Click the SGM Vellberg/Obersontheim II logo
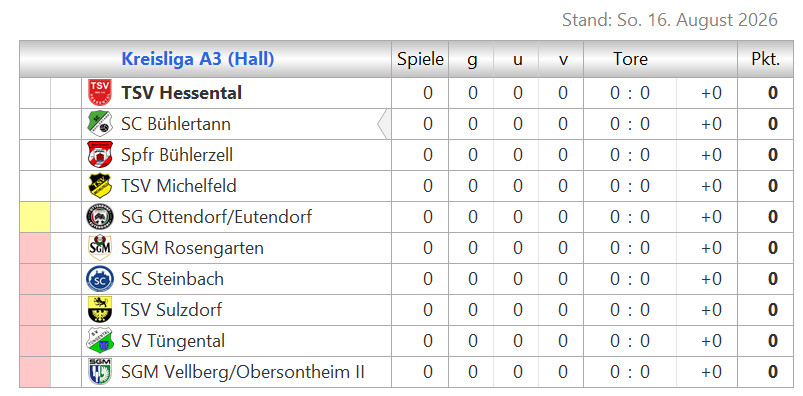 pyautogui.click(x=99, y=372)
